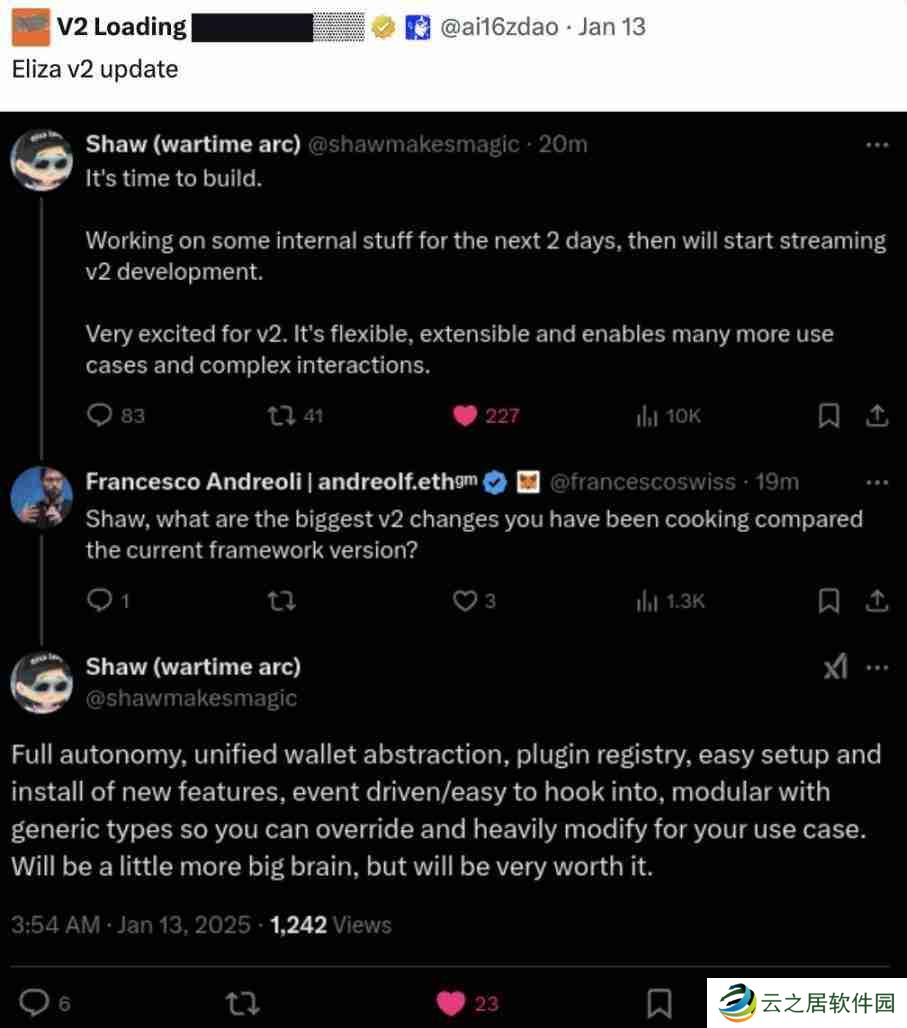907x1028 pixels.
Task: Open more options on Francesco's tweet
Action: [x=877, y=482]
